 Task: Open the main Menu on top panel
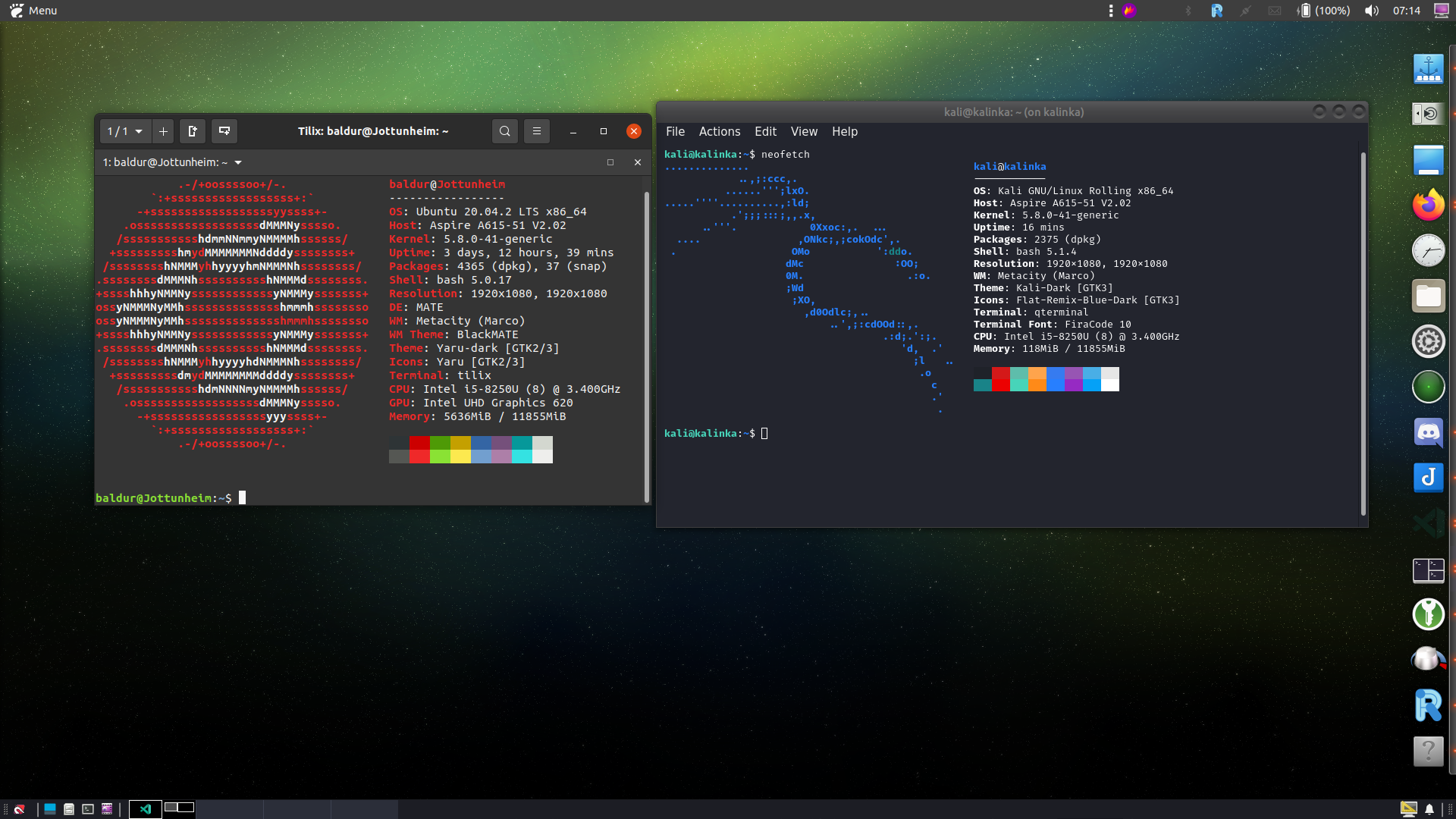(x=34, y=11)
